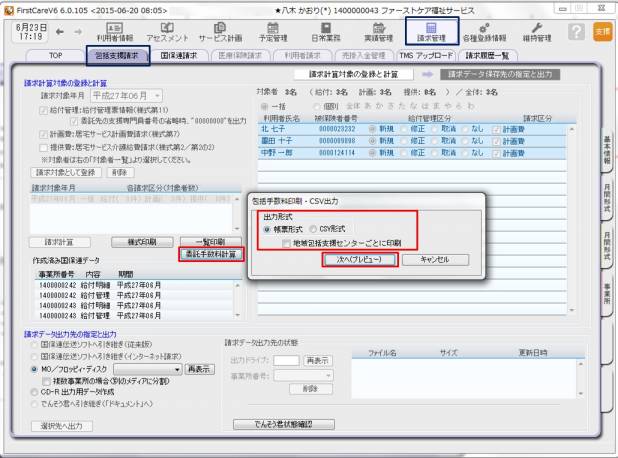618x458 pixels.
Task: Click the yellow help question mark icon
Action: [576, 31]
